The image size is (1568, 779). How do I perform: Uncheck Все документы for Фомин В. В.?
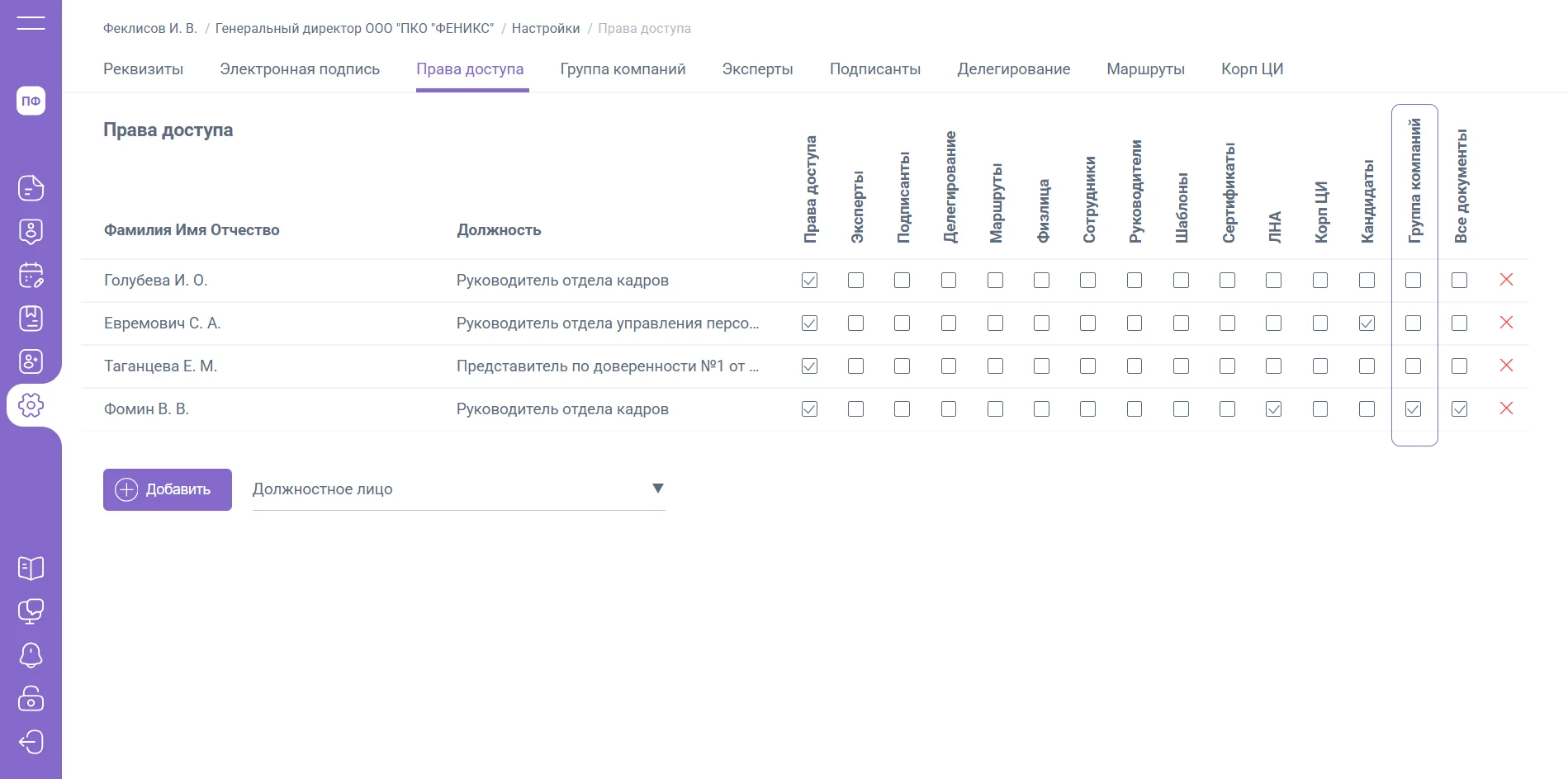1459,408
